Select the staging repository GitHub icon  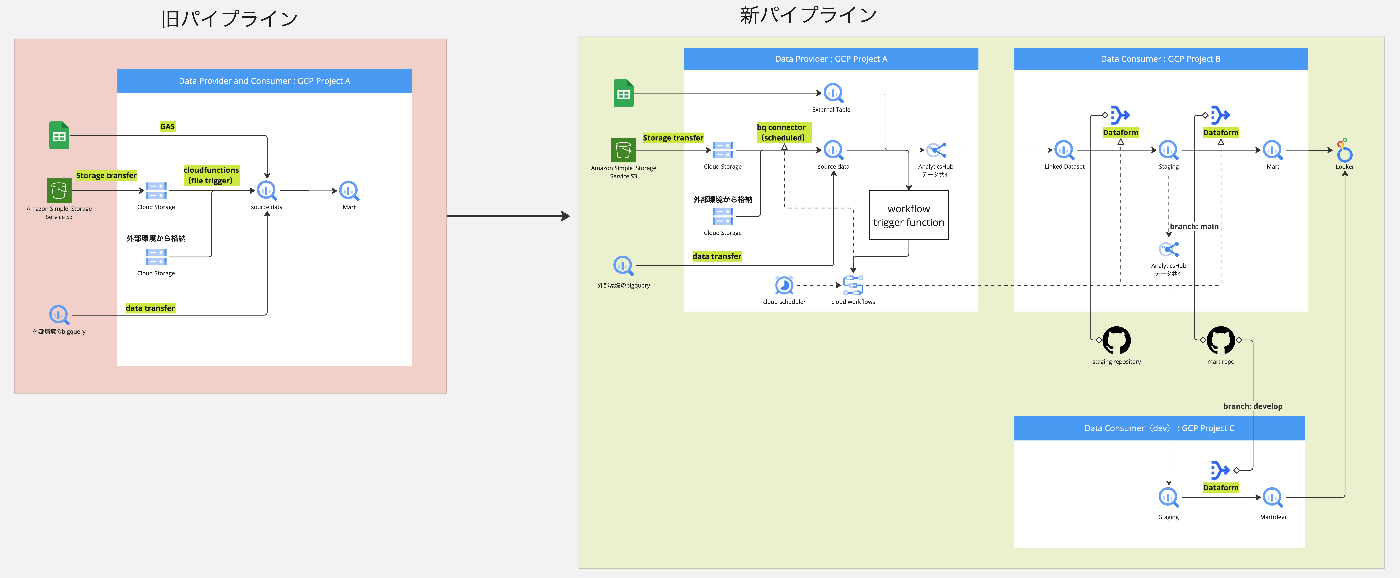(1115, 339)
